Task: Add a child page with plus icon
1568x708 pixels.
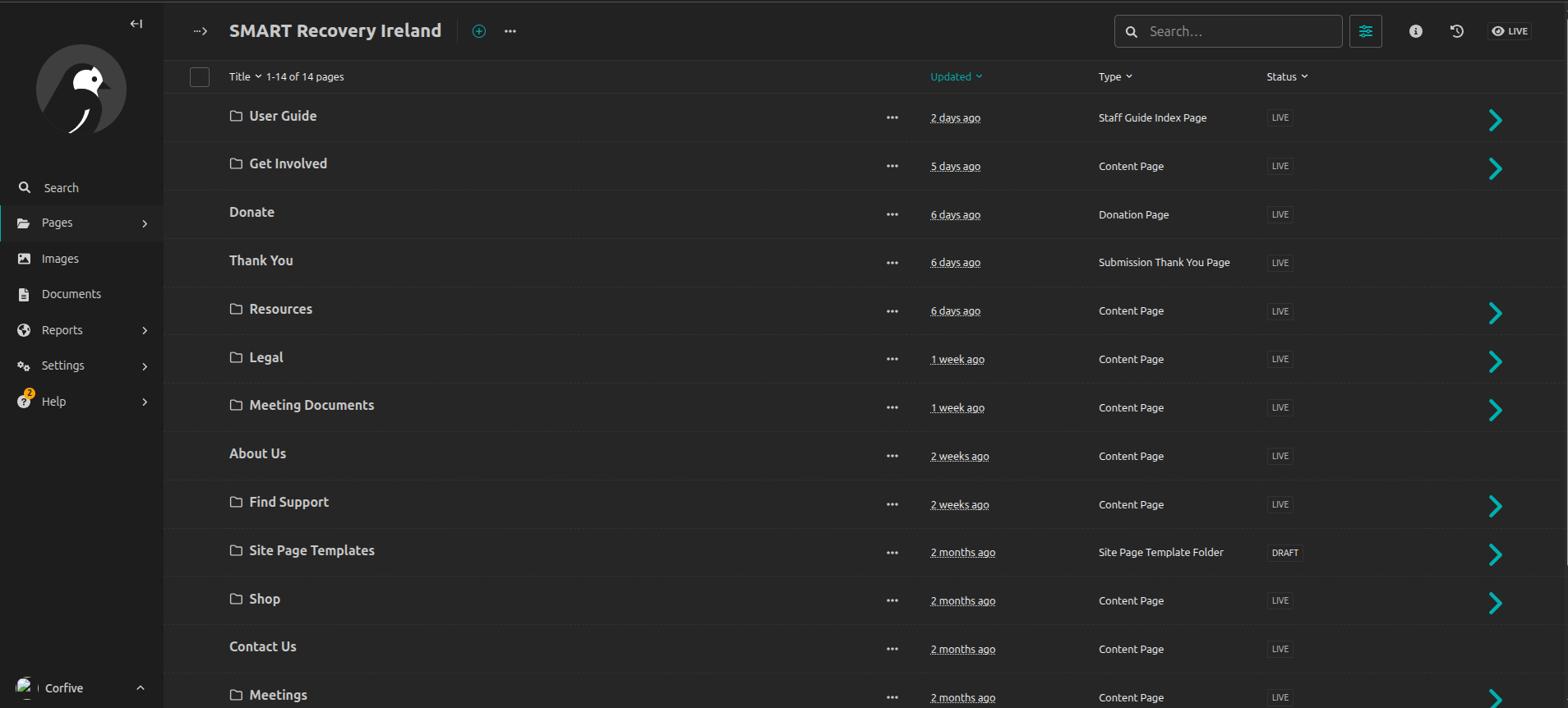Action: click(x=479, y=31)
